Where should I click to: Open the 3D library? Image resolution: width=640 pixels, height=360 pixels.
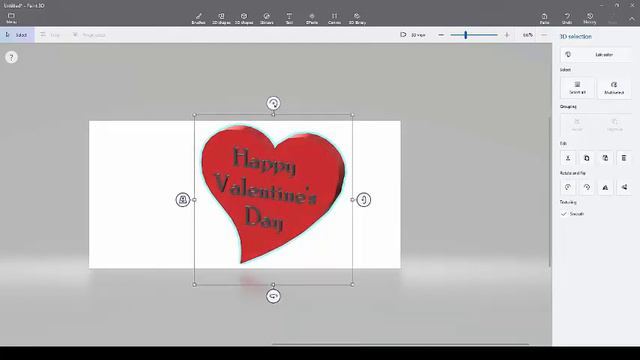point(357,18)
